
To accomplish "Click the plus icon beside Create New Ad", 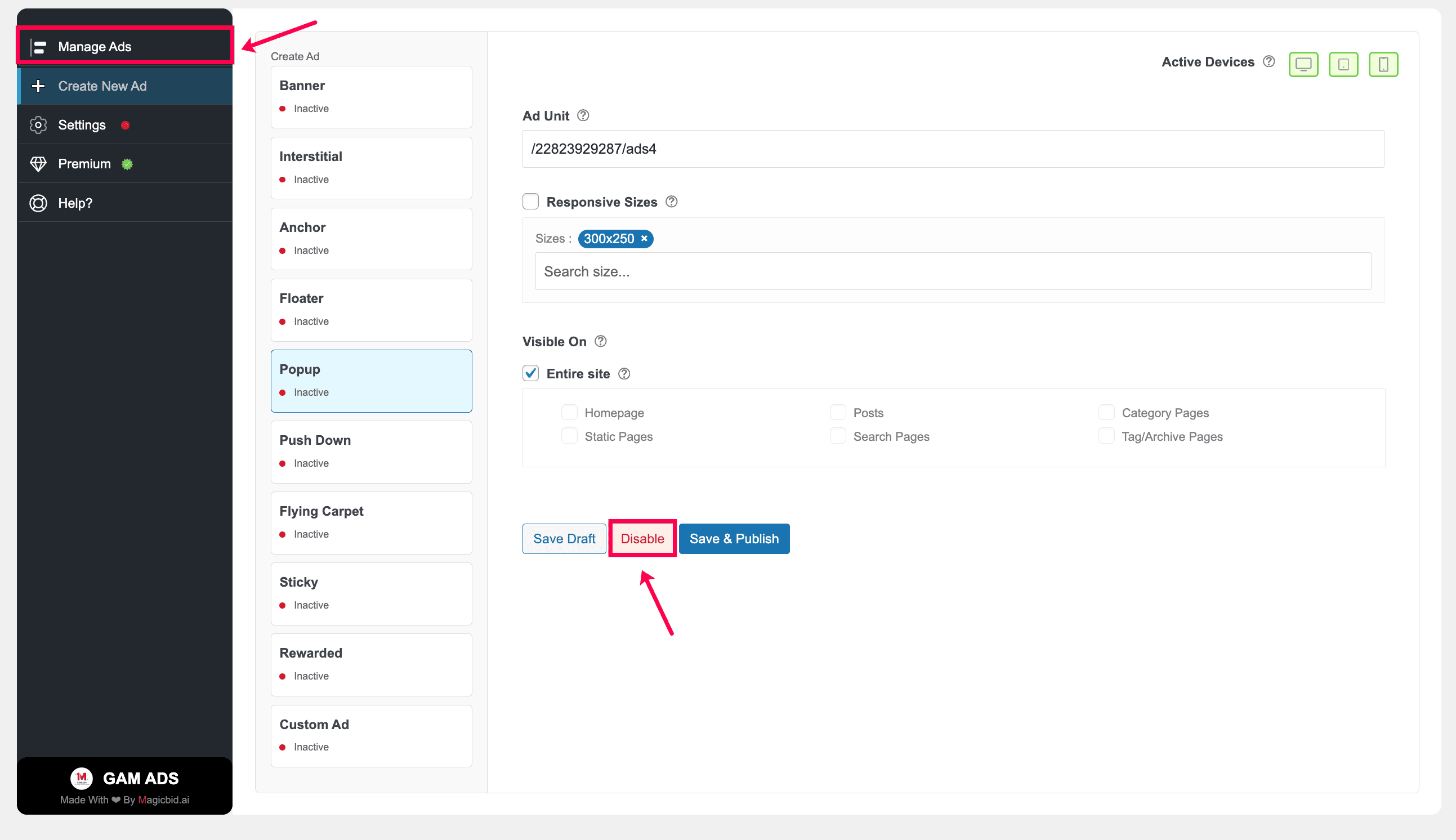I will (38, 86).
